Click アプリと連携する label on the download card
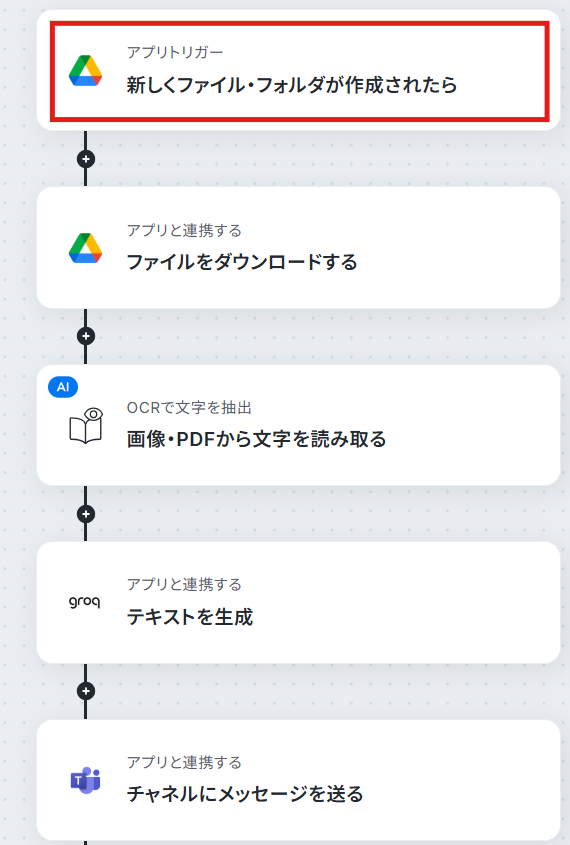 (x=184, y=231)
